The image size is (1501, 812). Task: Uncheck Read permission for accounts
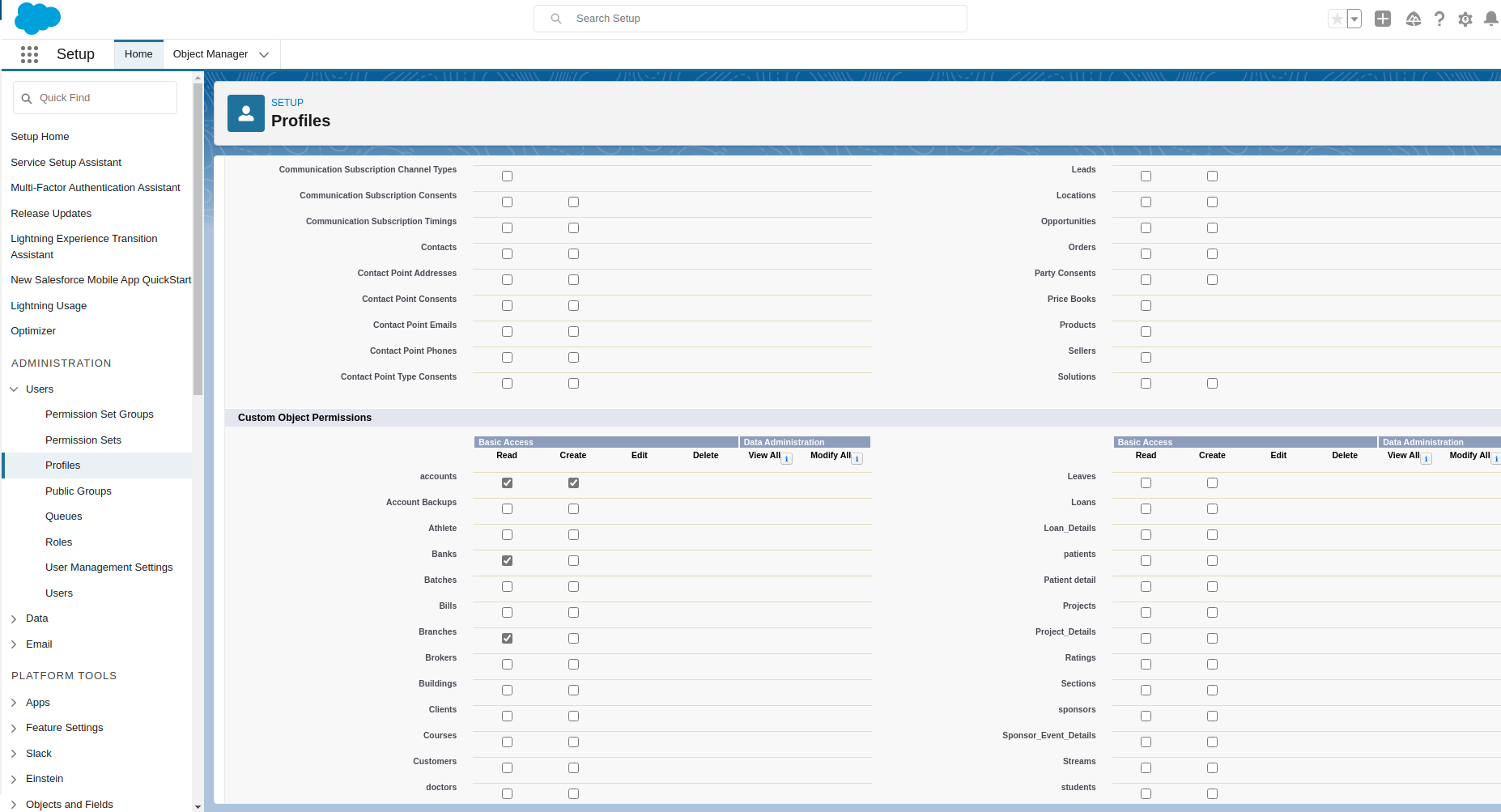tap(507, 483)
